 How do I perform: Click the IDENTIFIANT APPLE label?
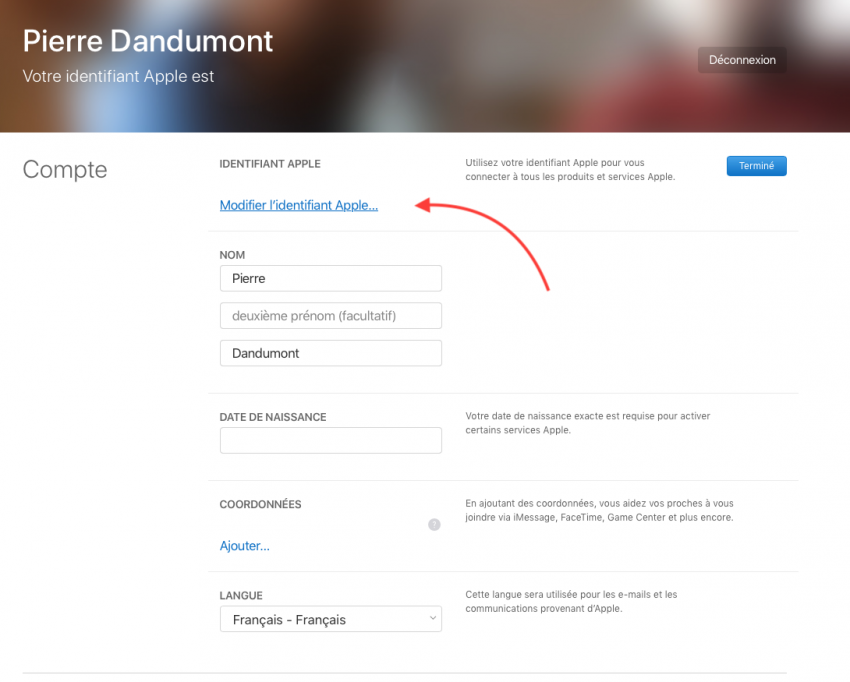point(270,164)
